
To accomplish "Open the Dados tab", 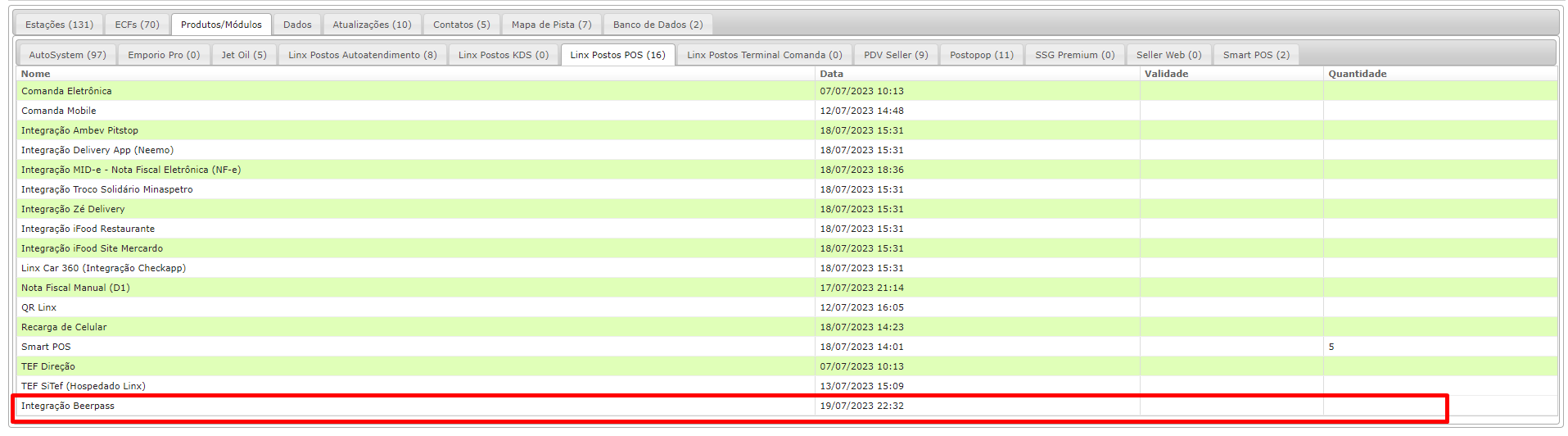I will click(x=297, y=25).
